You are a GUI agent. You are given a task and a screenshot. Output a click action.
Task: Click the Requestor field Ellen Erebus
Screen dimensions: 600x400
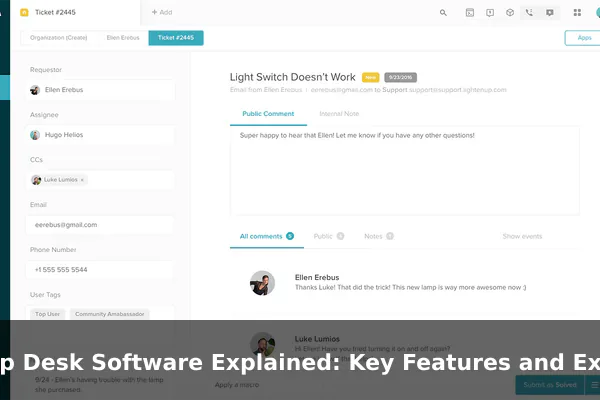pyautogui.click(x=100, y=90)
